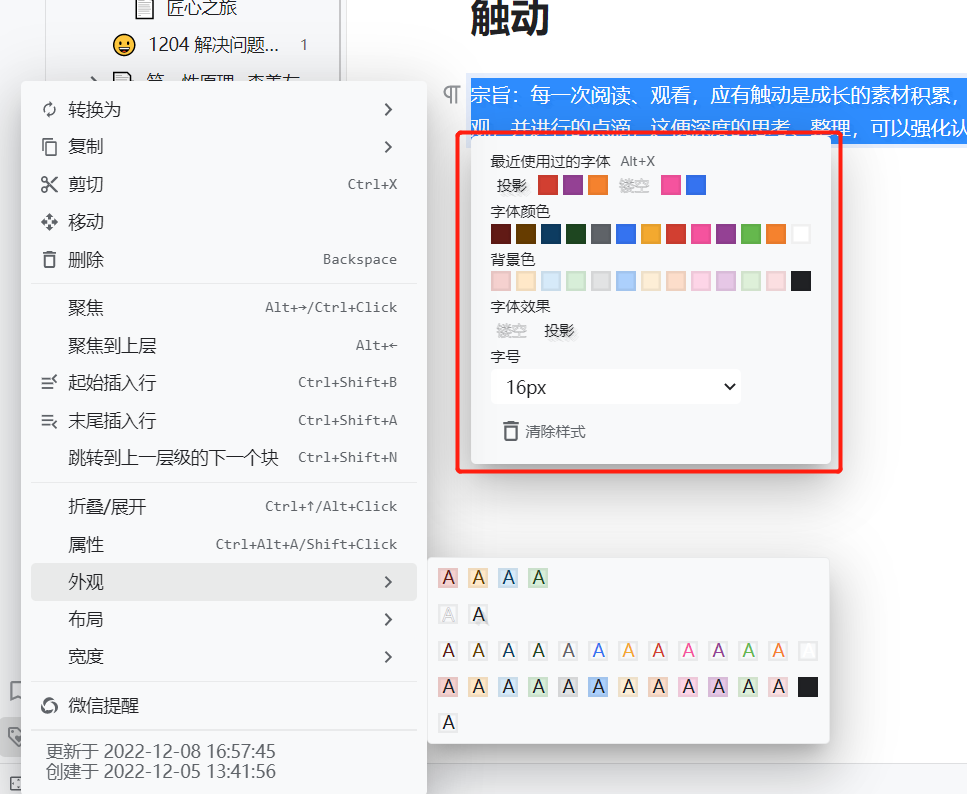The image size is (967, 794).
Task: Click the 触动 document title
Action: (509, 17)
